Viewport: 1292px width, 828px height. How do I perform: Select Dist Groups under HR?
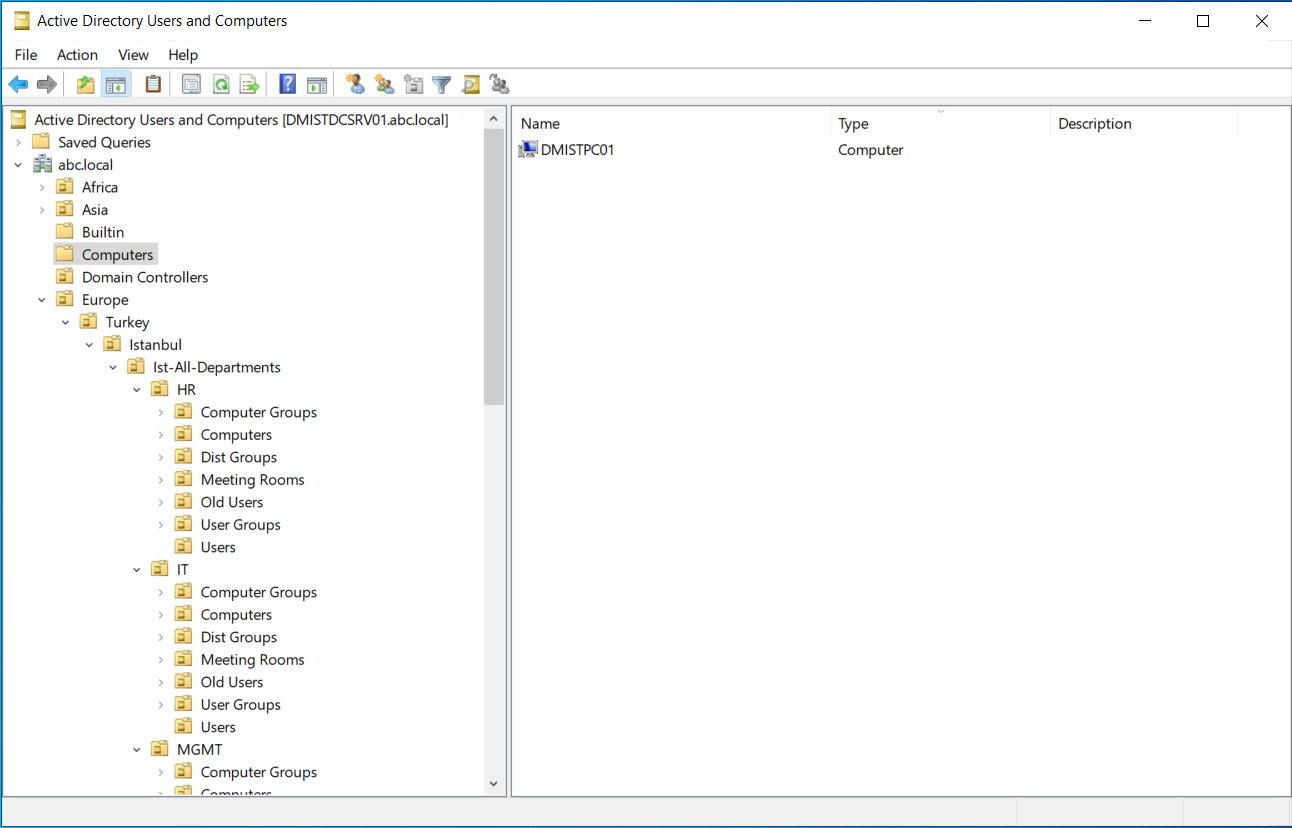tap(238, 457)
